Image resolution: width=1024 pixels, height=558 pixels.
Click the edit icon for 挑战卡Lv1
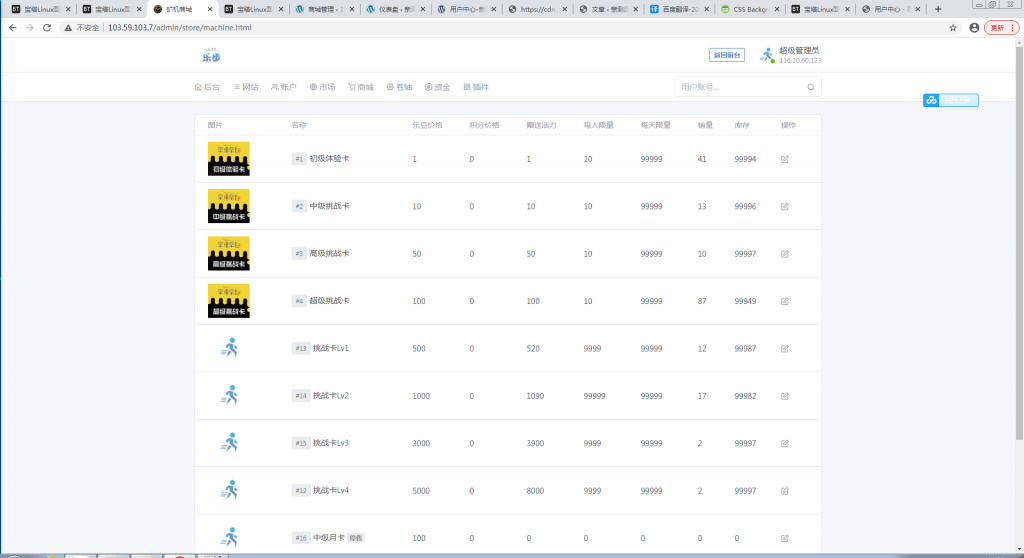pos(785,348)
